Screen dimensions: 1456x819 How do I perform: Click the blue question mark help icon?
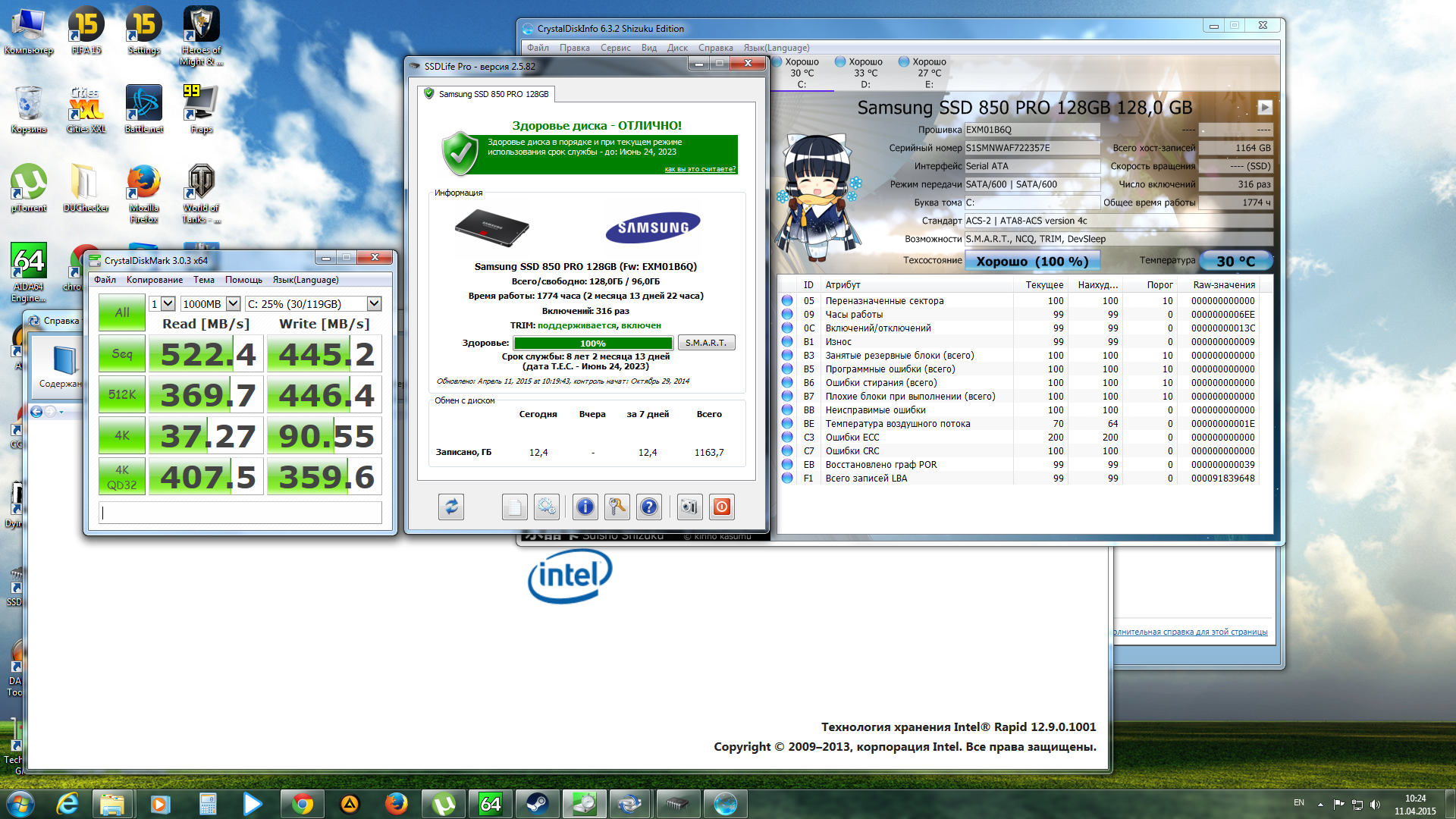click(649, 507)
